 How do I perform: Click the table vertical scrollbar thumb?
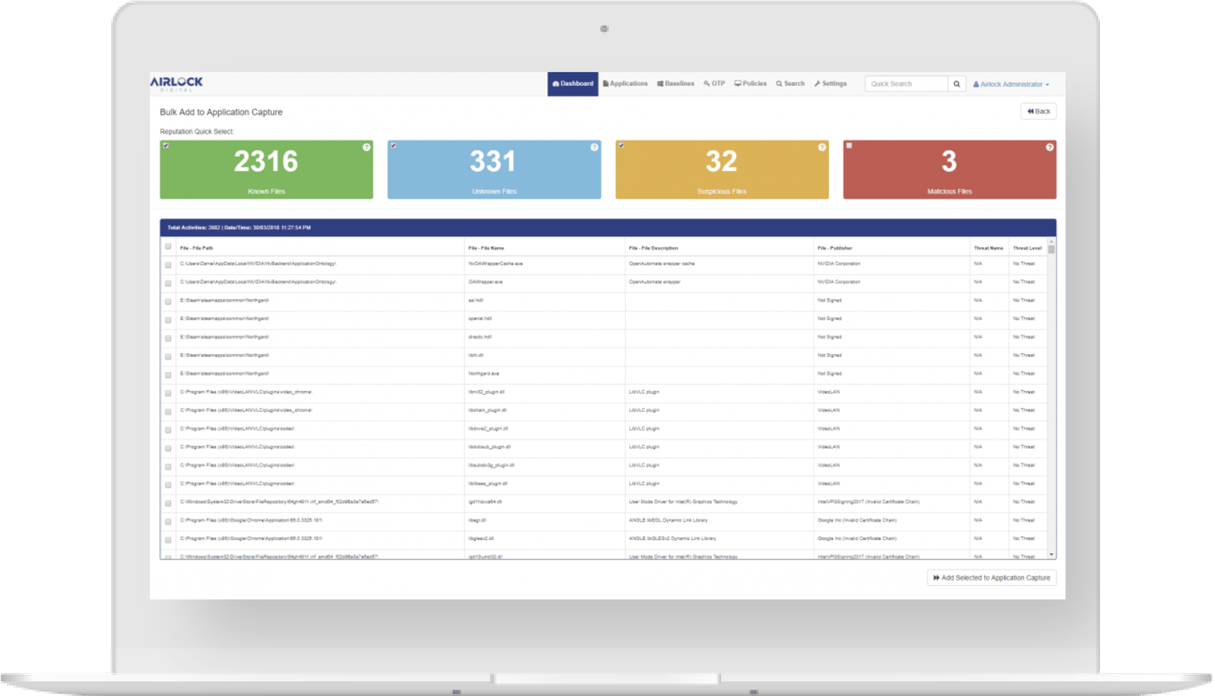[1051, 250]
